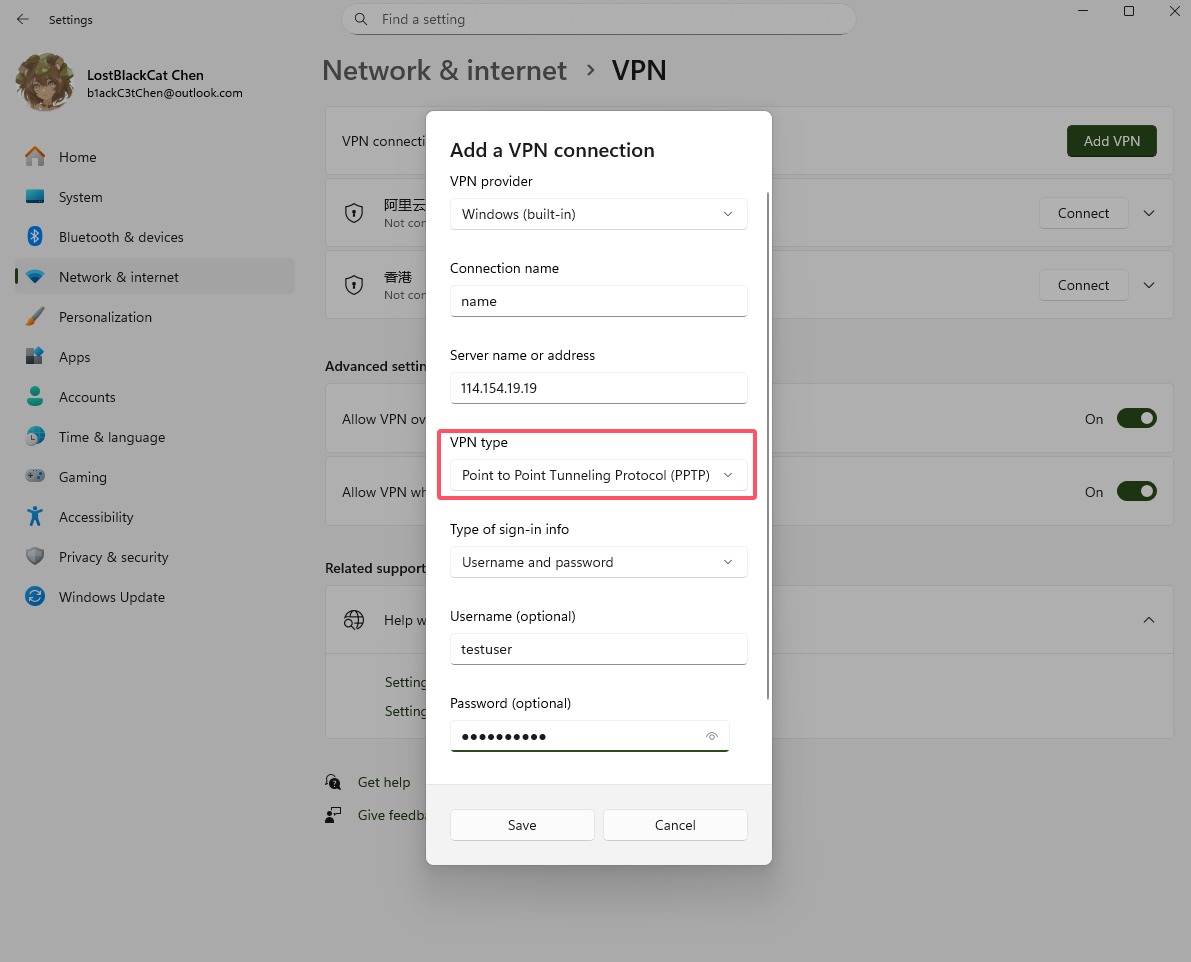Reveal the password using the eye icon
The image size is (1191, 962).
coord(712,736)
